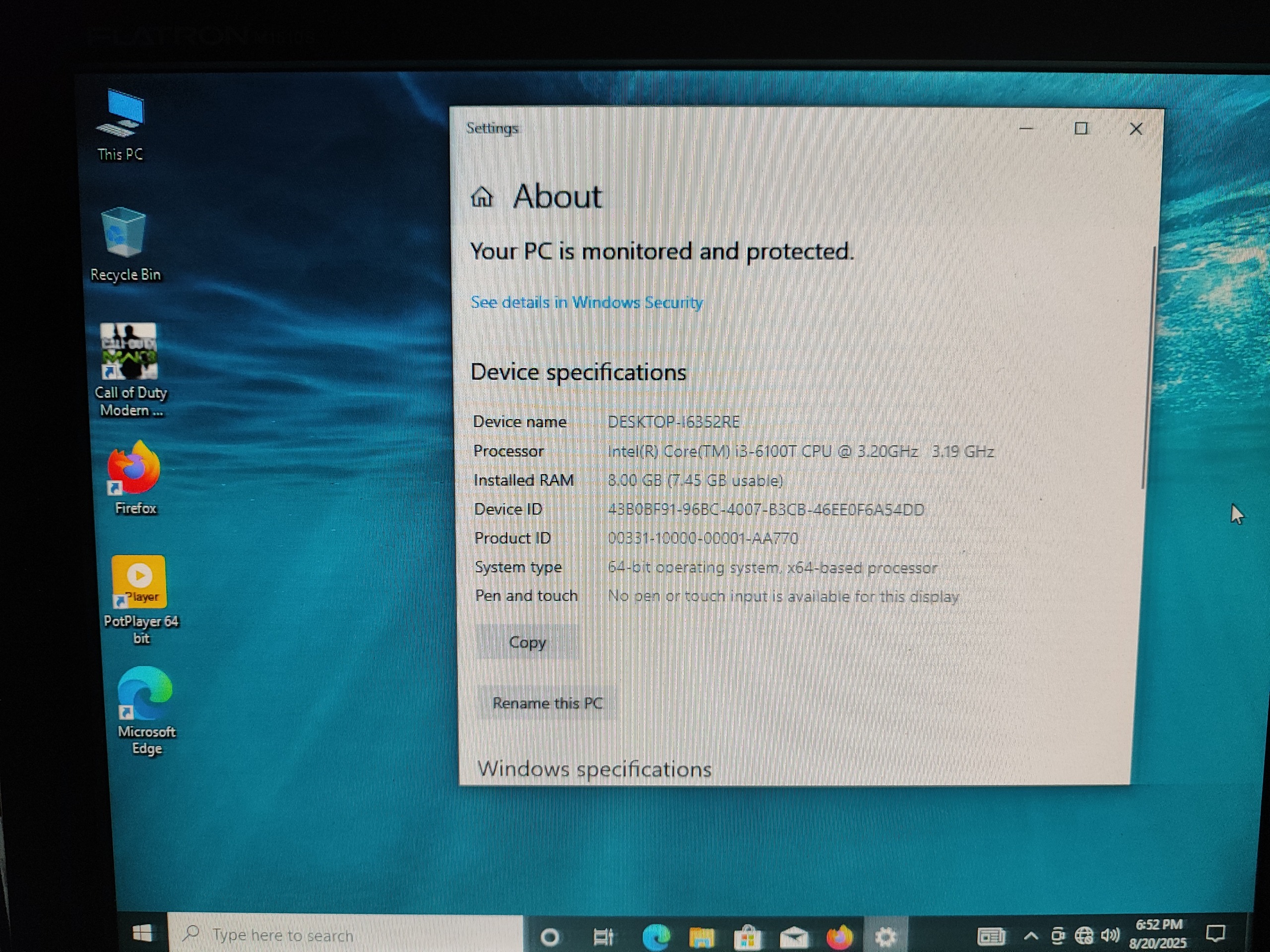Viewport: 1270px width, 952px height.
Task: Minimize the Settings window
Action: [1026, 128]
